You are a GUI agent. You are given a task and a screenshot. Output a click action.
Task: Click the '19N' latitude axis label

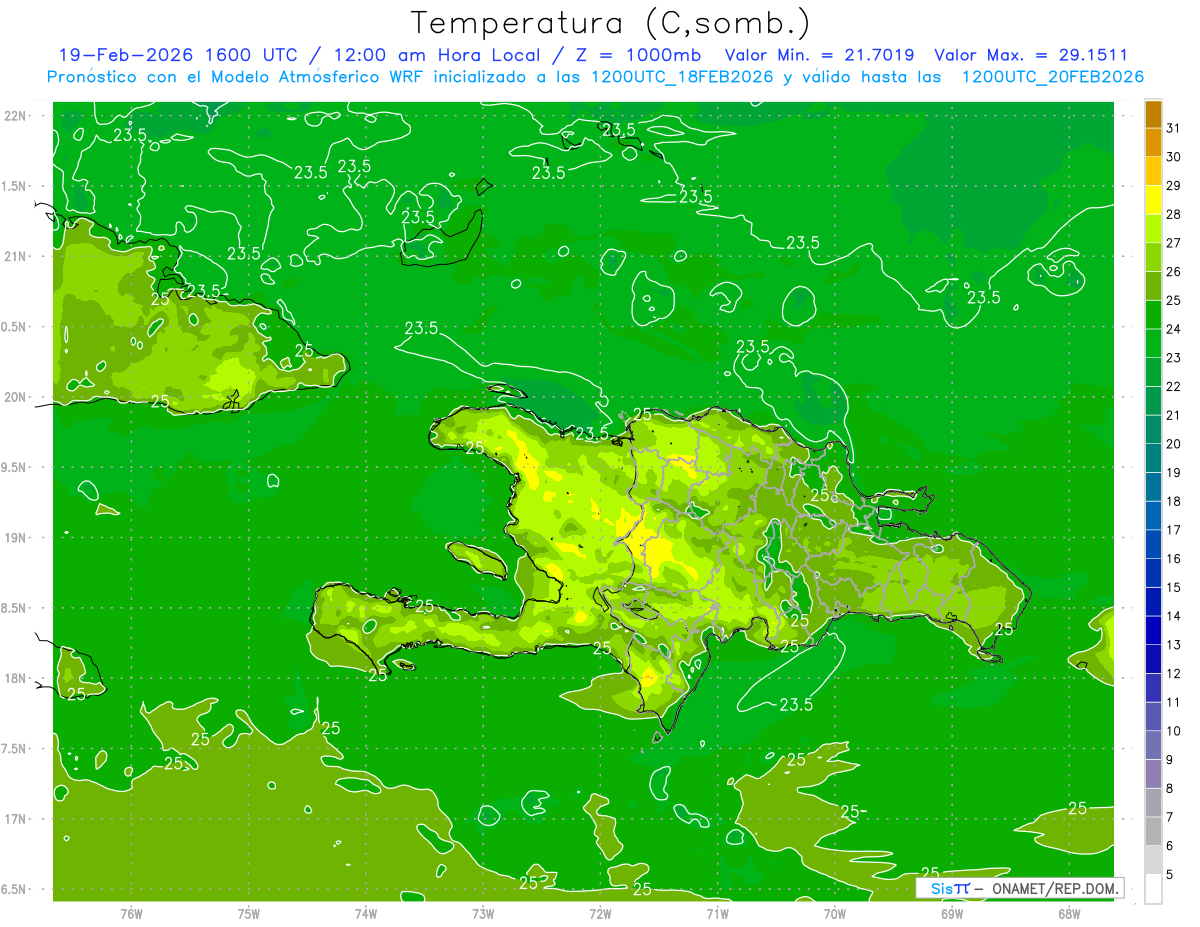tap(15, 538)
